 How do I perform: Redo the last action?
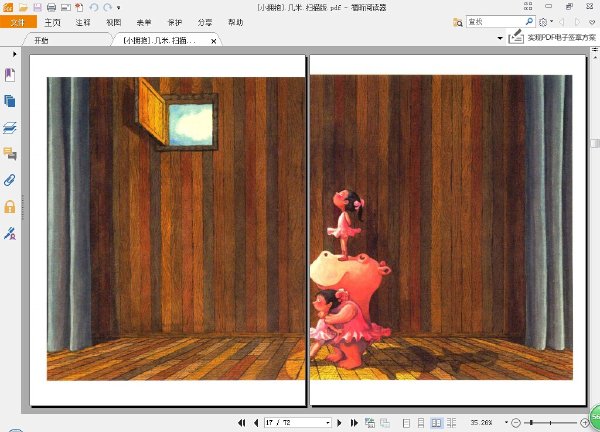(108, 7)
